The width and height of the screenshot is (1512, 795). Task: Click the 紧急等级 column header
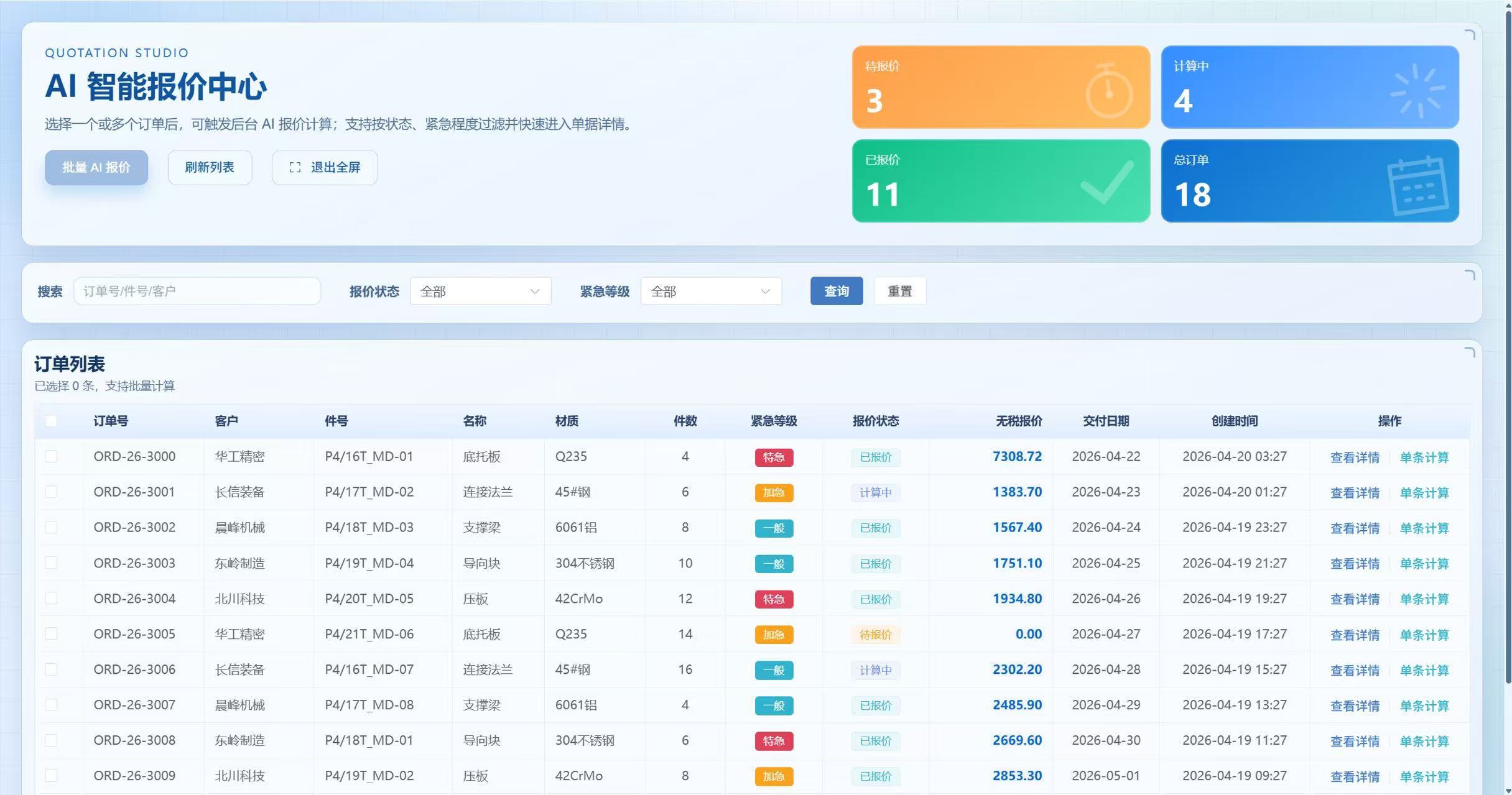773,421
